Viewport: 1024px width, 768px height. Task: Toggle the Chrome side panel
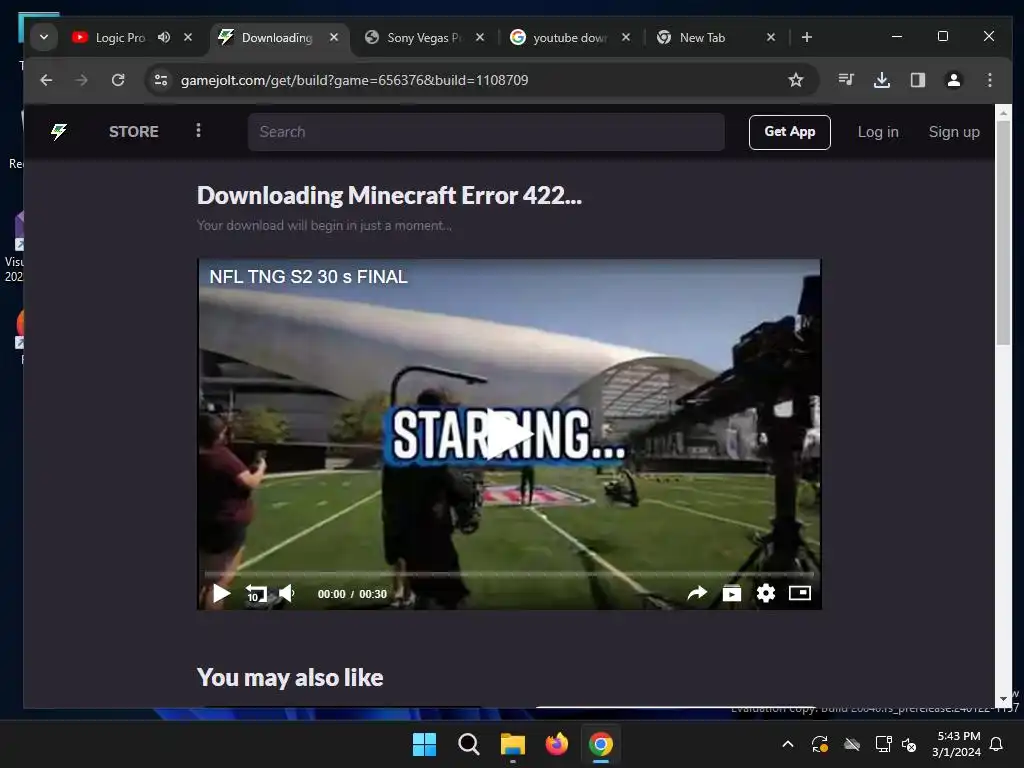918,80
